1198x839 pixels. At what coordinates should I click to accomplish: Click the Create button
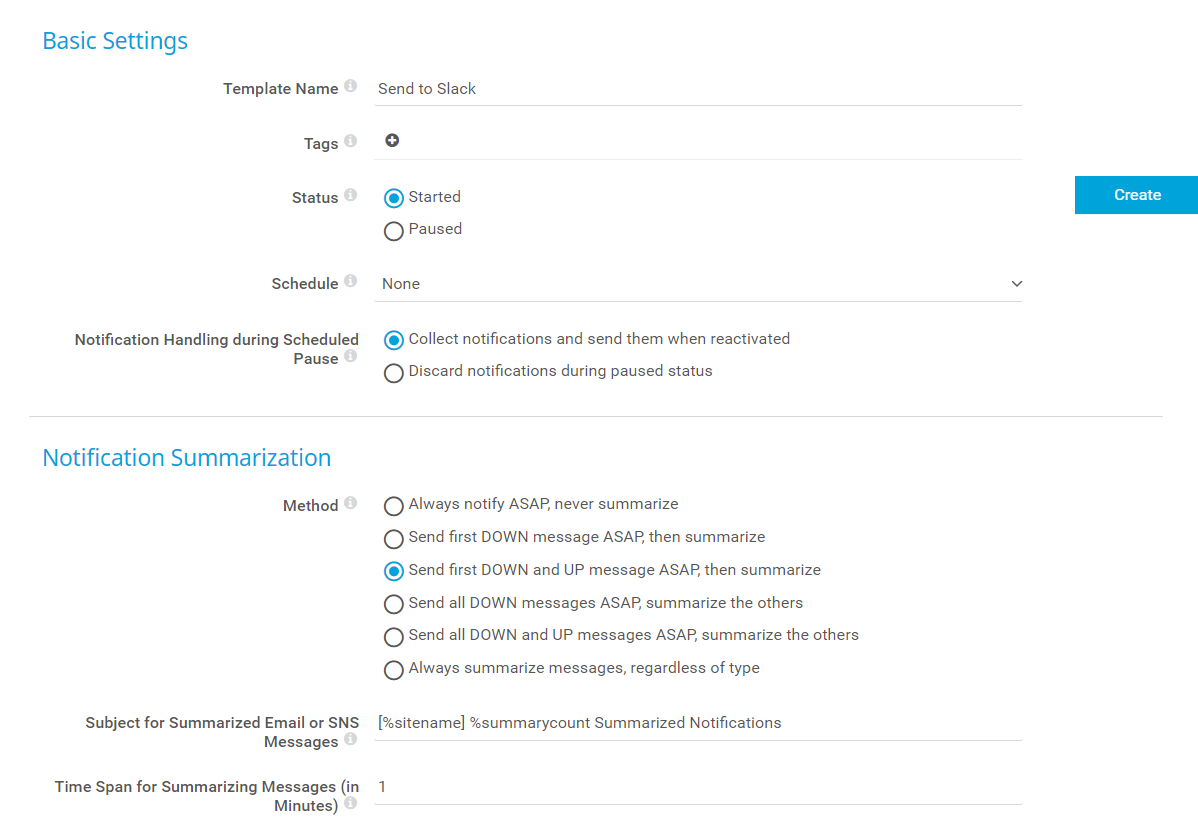(x=1136, y=195)
